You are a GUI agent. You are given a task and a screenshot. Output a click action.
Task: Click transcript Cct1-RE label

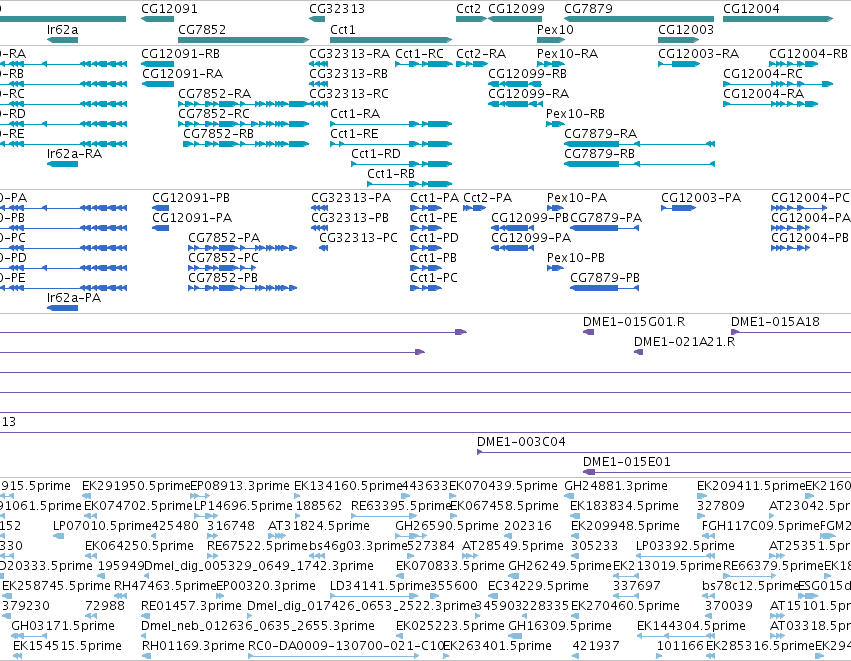(x=354, y=134)
